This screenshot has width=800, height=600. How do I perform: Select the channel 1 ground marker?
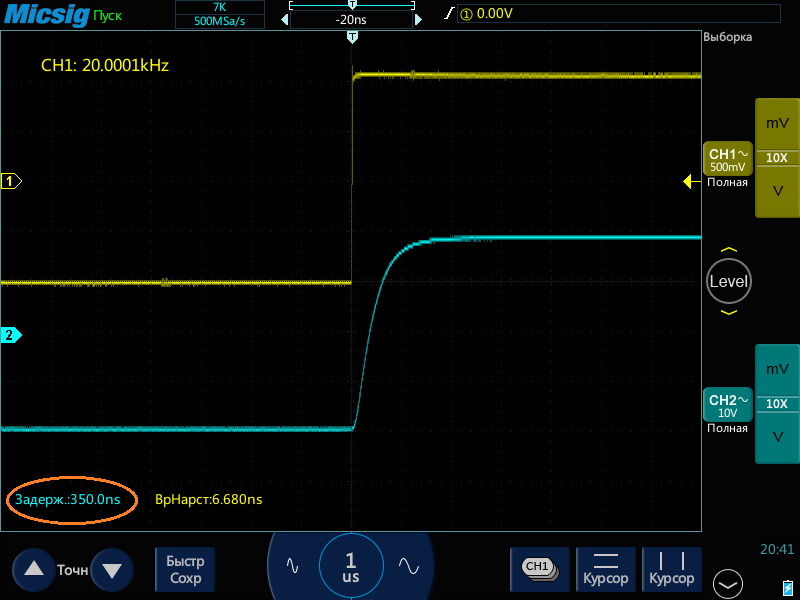[11, 181]
